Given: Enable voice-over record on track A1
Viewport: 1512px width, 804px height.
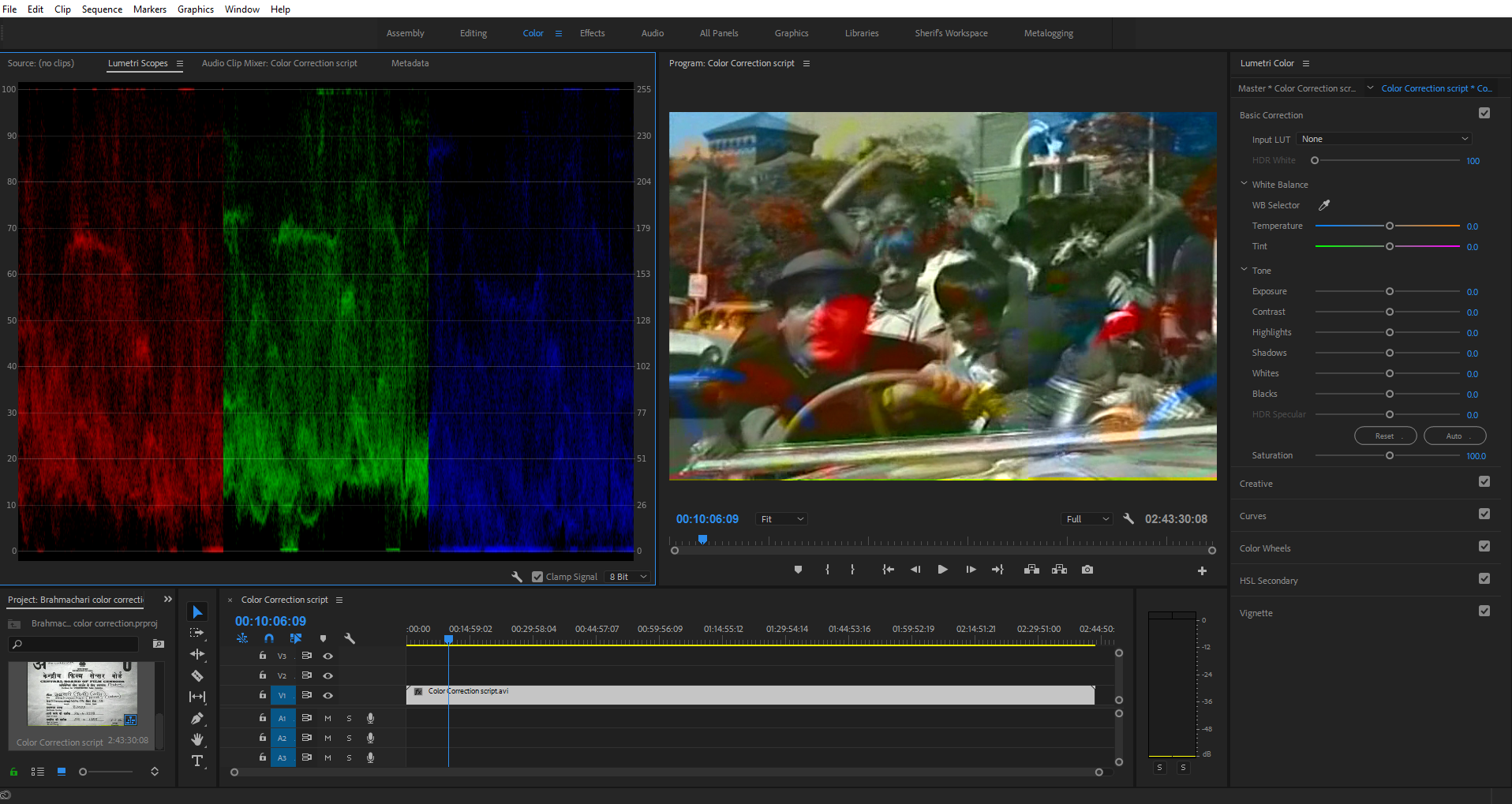Looking at the screenshot, I should (370, 718).
